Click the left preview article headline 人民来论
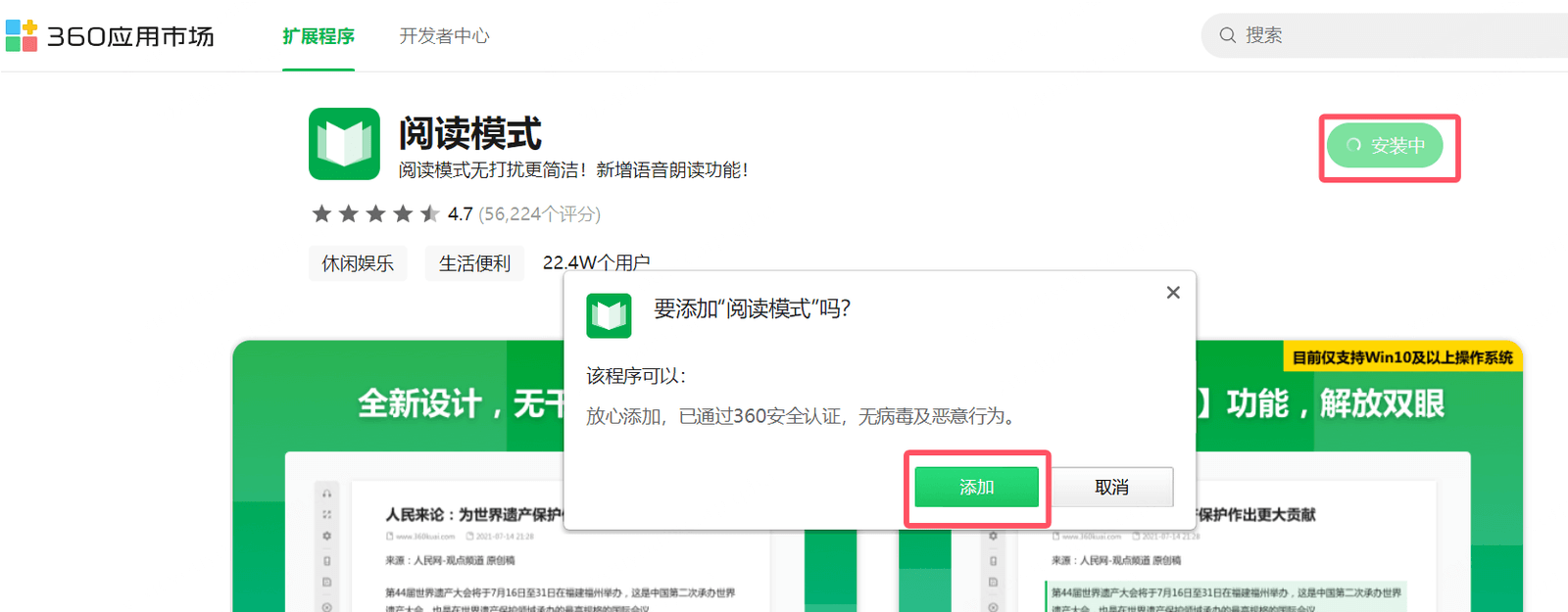Screen dimensions: 1568x612 click(x=474, y=514)
